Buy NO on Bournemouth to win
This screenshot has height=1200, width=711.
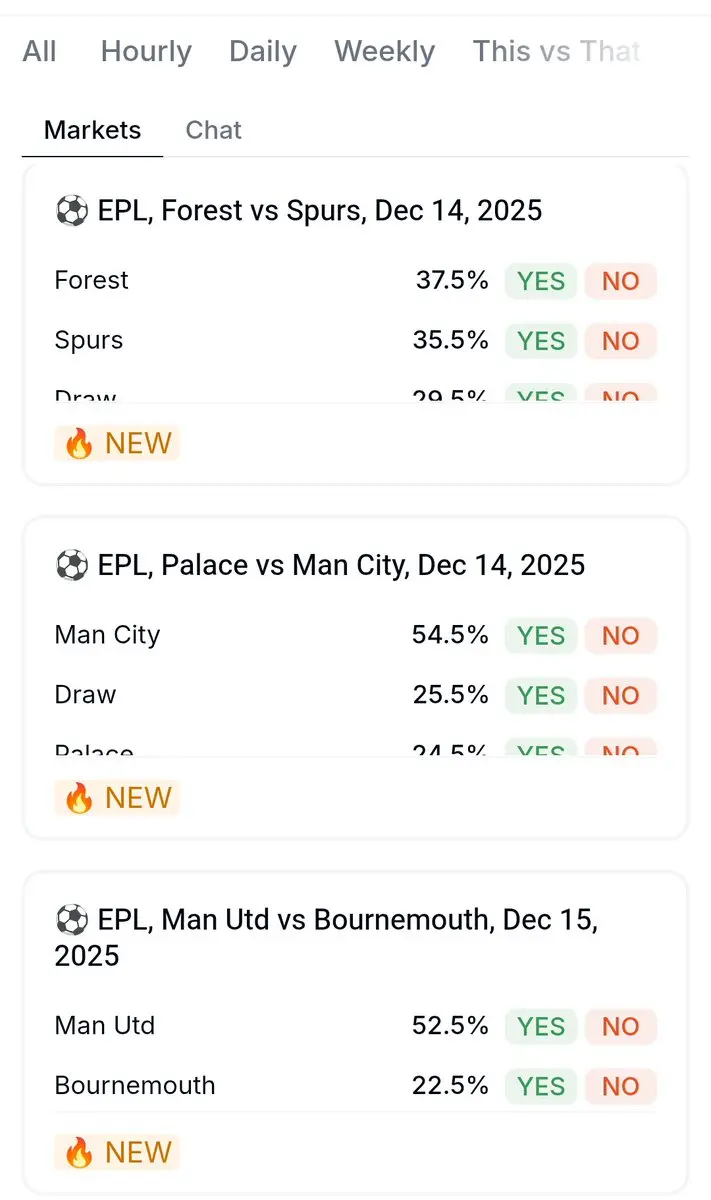620,1086
